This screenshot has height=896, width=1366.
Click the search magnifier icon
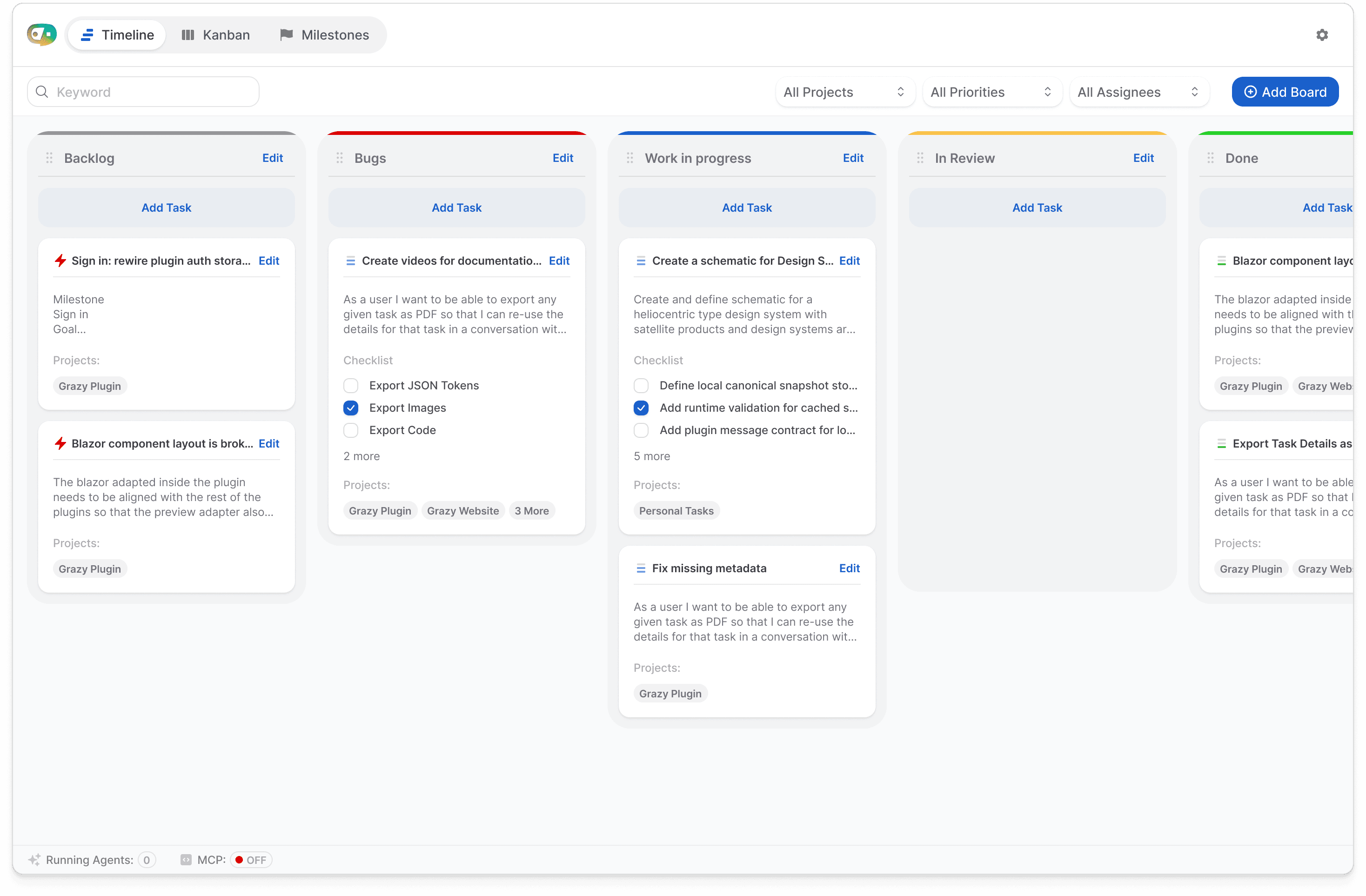tap(42, 92)
